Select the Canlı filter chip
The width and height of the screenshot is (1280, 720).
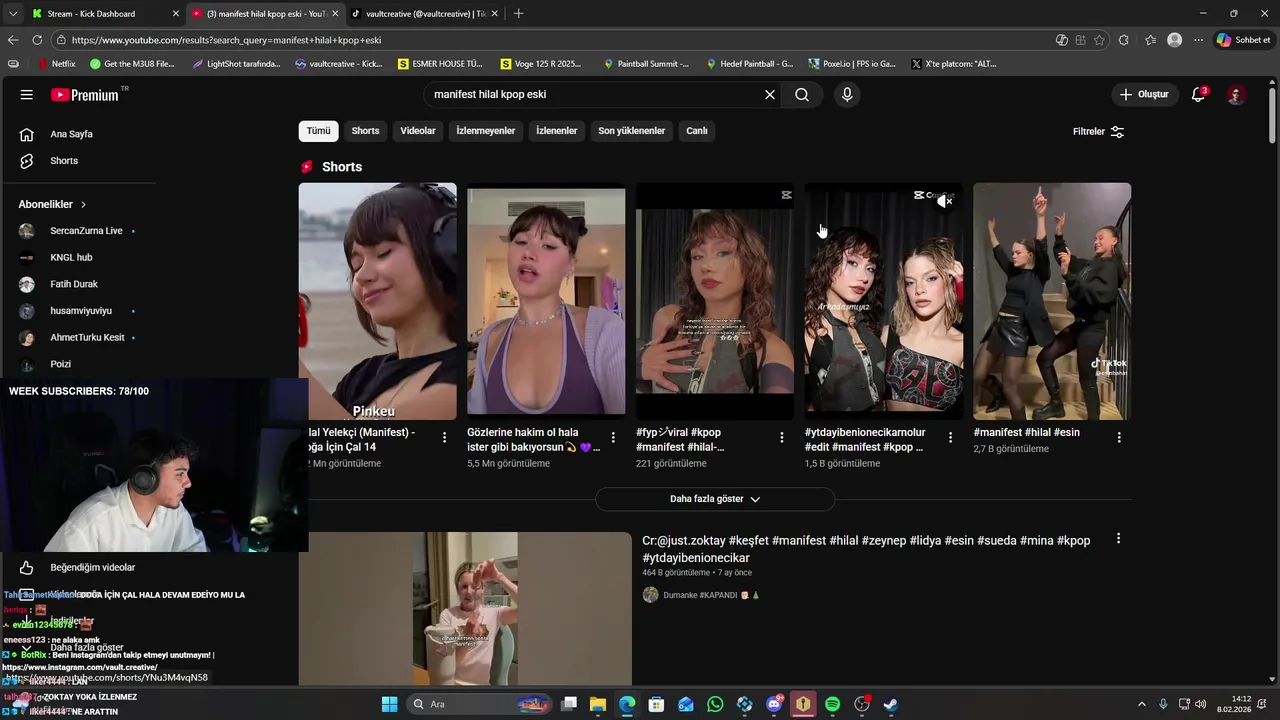coord(697,131)
